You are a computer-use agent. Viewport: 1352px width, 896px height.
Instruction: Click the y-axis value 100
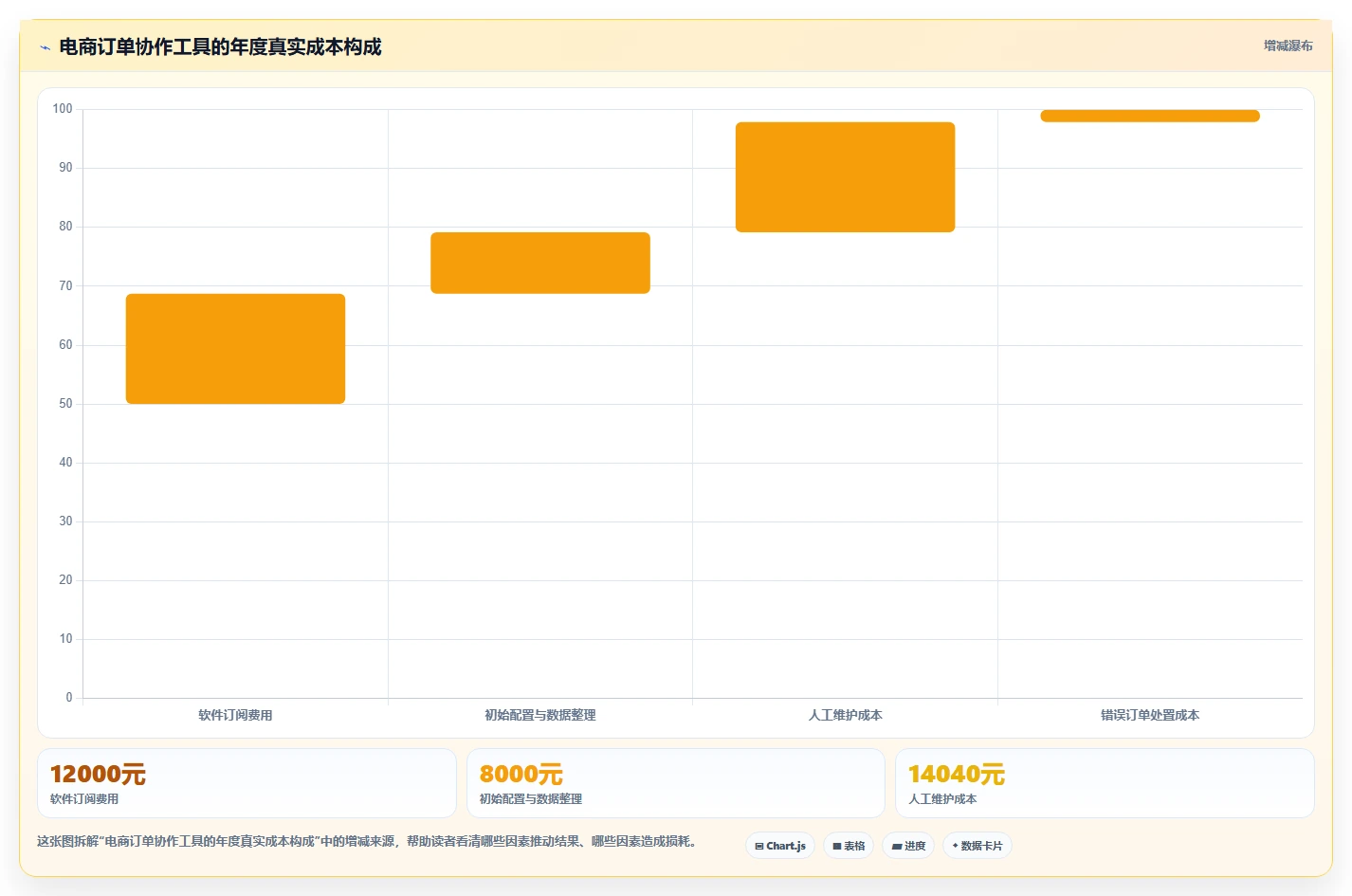pos(63,109)
